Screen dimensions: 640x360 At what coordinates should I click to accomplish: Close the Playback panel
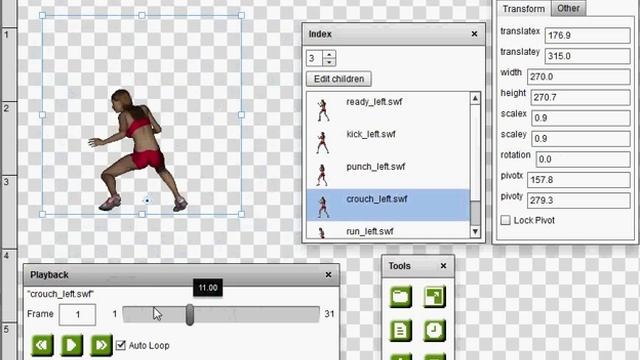click(x=328, y=275)
